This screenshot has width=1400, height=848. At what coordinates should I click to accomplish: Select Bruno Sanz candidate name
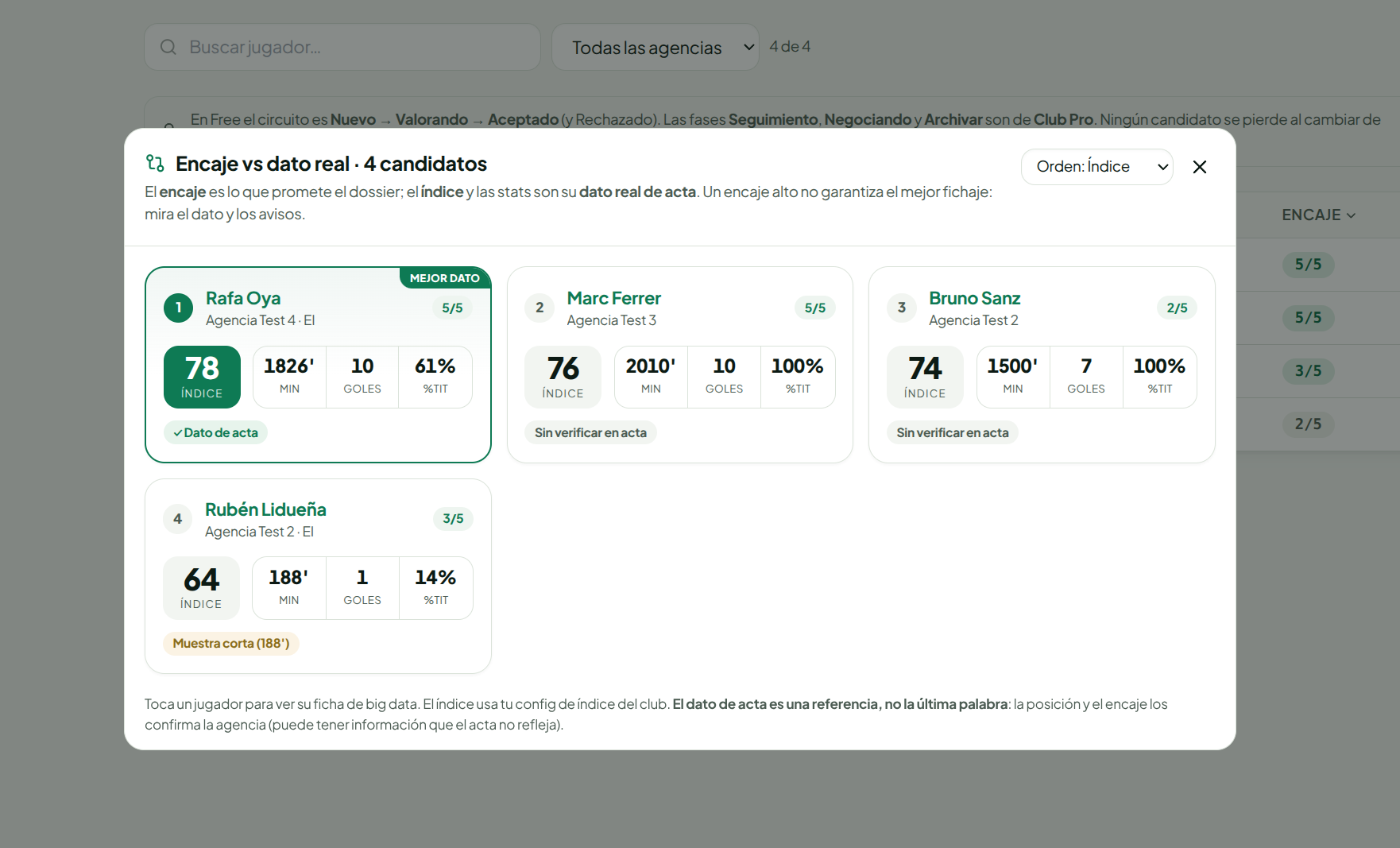pyautogui.click(x=975, y=298)
